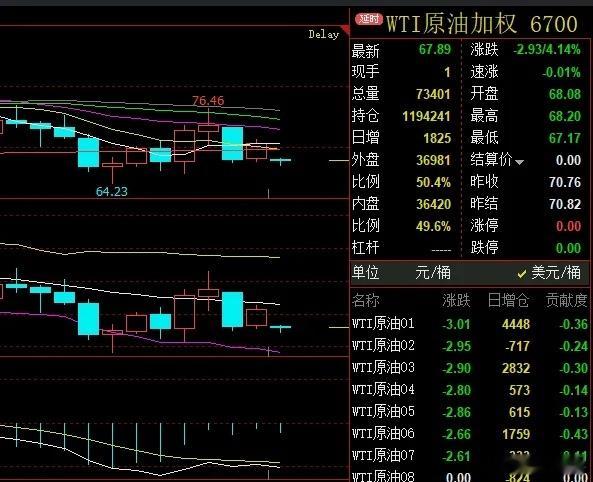Click the latest cyan candlestick in the upper chart
Viewport: 593px width, 482px height.
[x=280, y=160]
